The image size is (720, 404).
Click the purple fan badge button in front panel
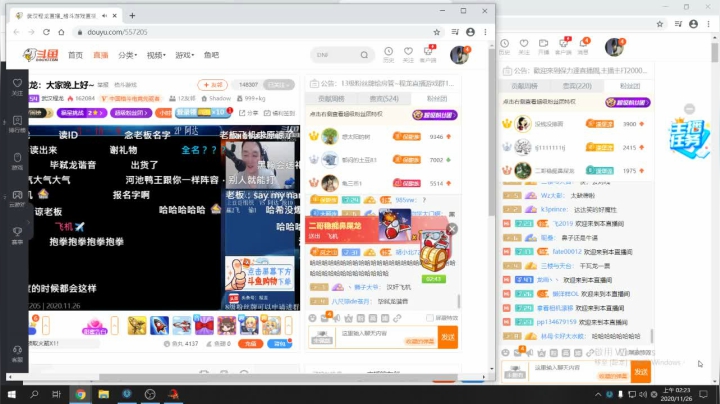[434, 115]
